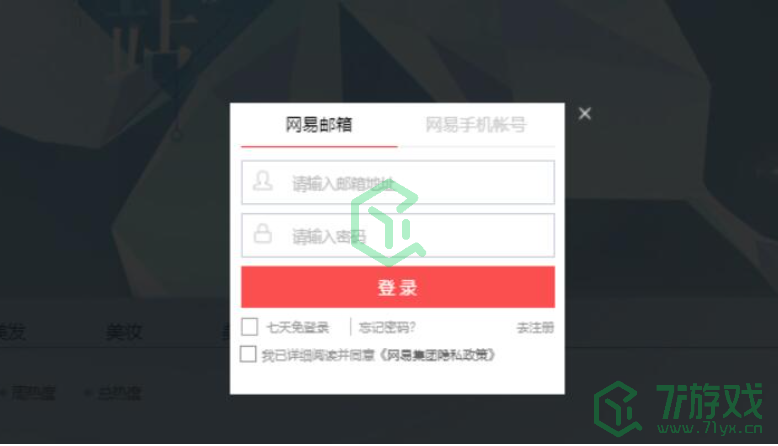Toggle the 七天免登录 checkbox
Viewport: 778px width, 446px height.
point(250,327)
